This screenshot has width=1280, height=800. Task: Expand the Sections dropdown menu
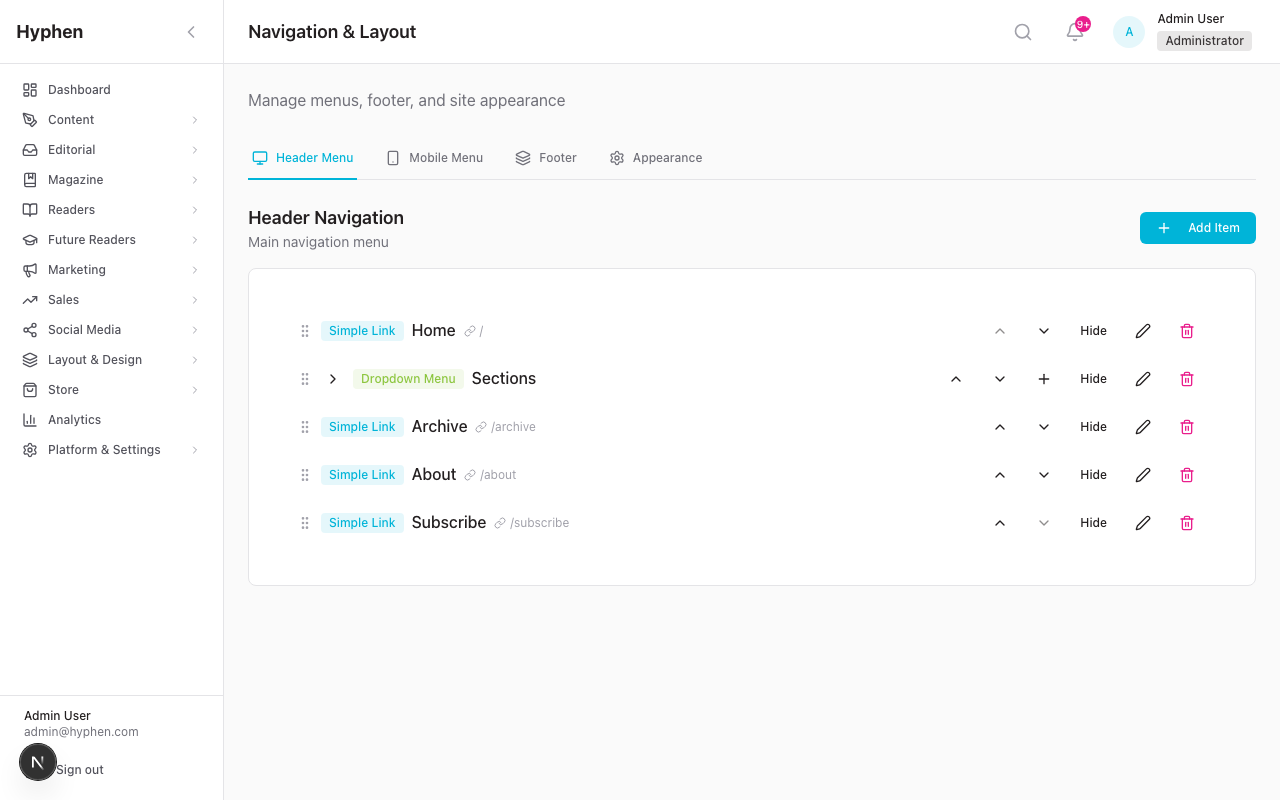click(333, 378)
